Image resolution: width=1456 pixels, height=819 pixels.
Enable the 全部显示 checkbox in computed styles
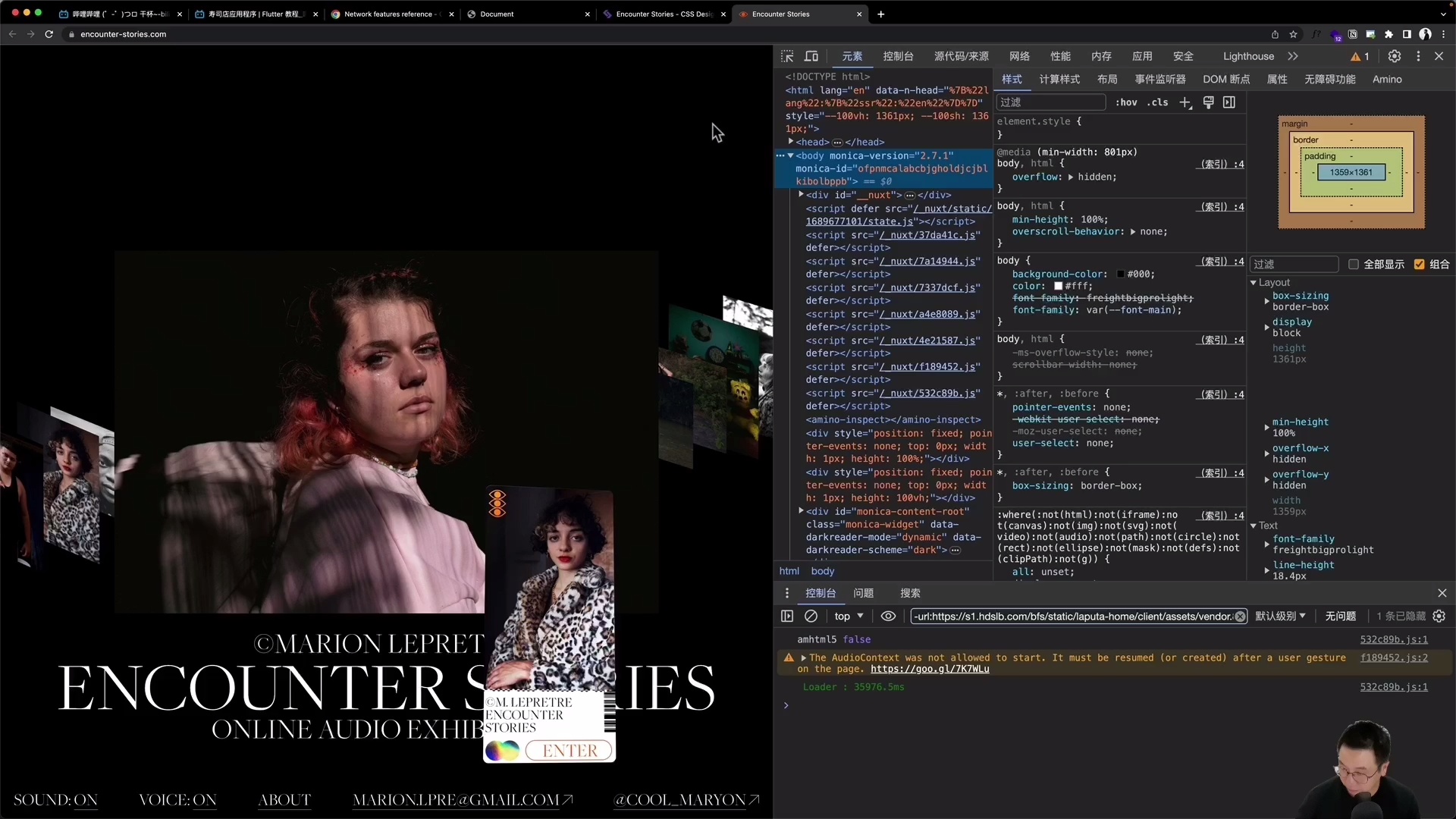[1354, 264]
